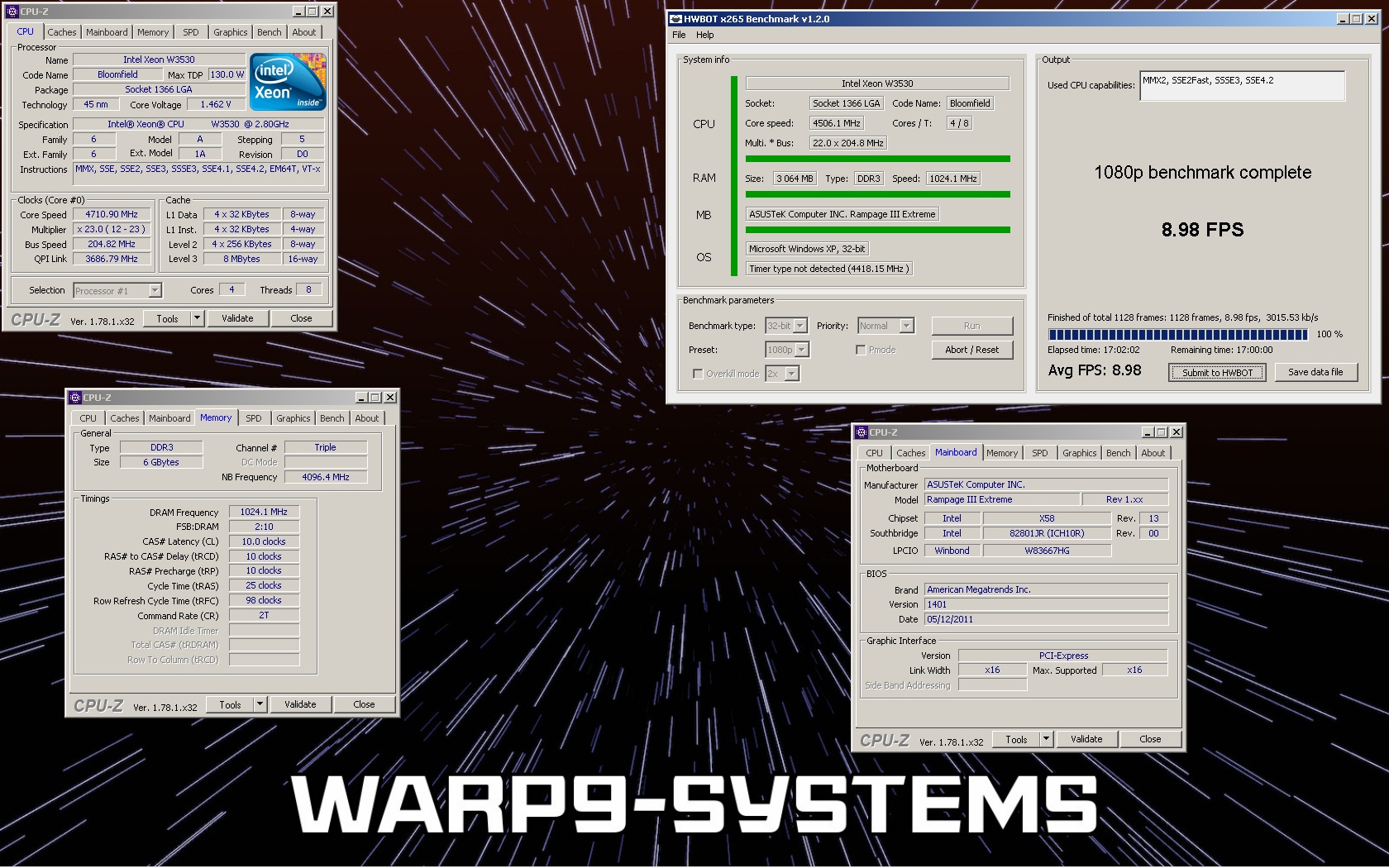Click Validate in the CPU-Z Memory window

click(x=300, y=704)
